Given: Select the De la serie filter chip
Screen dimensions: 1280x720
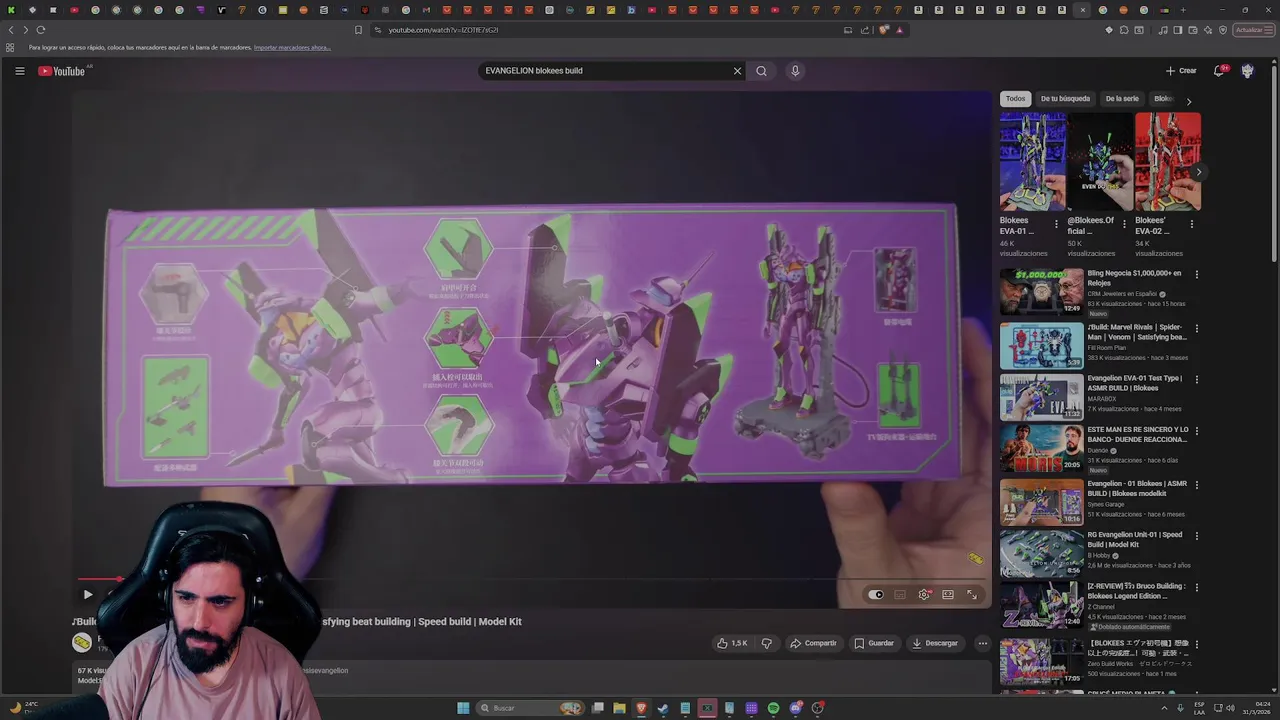Looking at the screenshot, I should click(x=1122, y=99).
